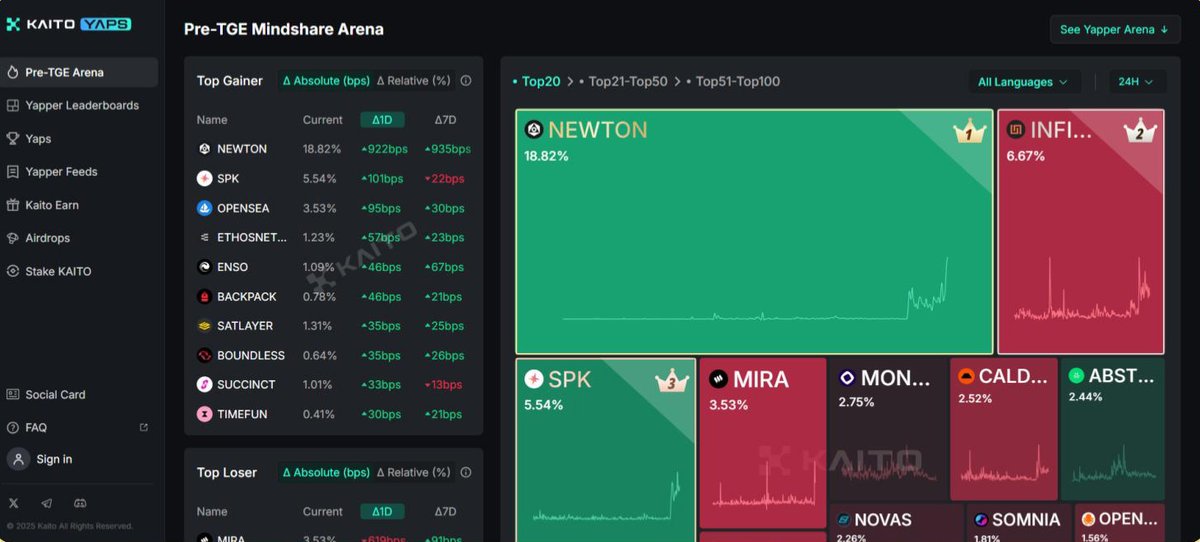Image resolution: width=1200 pixels, height=542 pixels.
Task: Open the X social icon
Action: [13, 503]
